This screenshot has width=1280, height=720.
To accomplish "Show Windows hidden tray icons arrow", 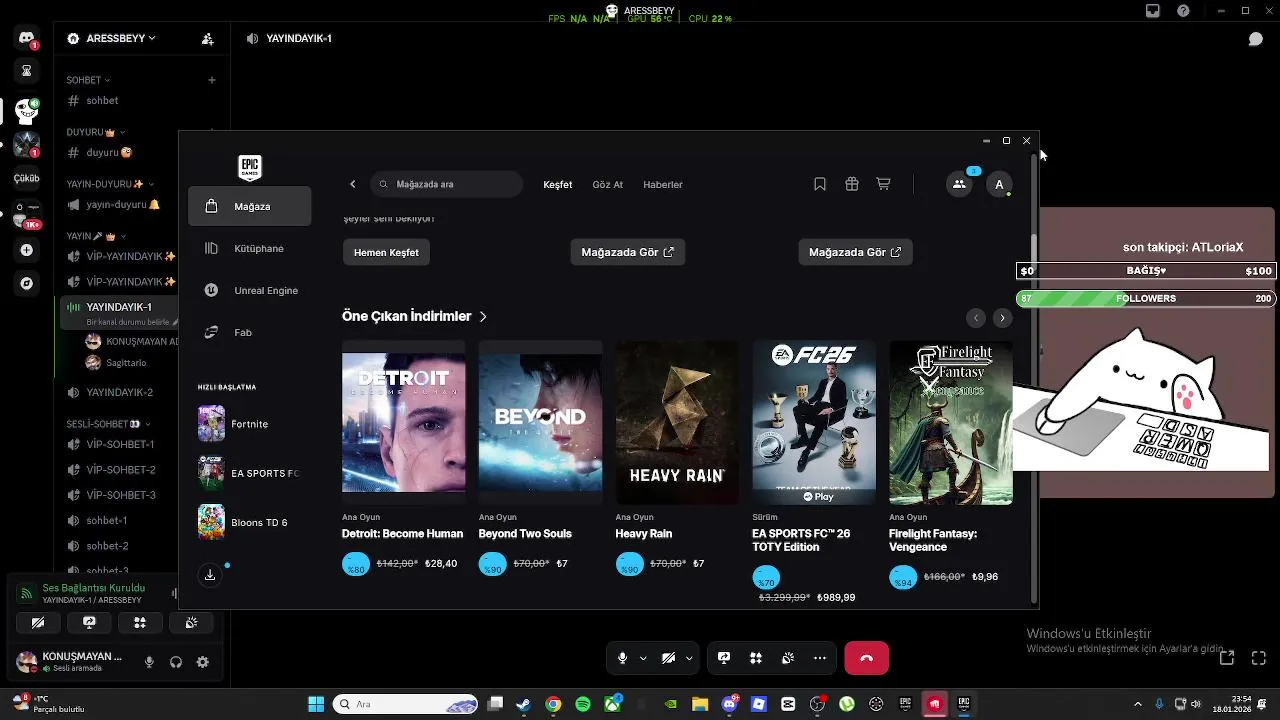I will pyautogui.click(x=1138, y=703).
